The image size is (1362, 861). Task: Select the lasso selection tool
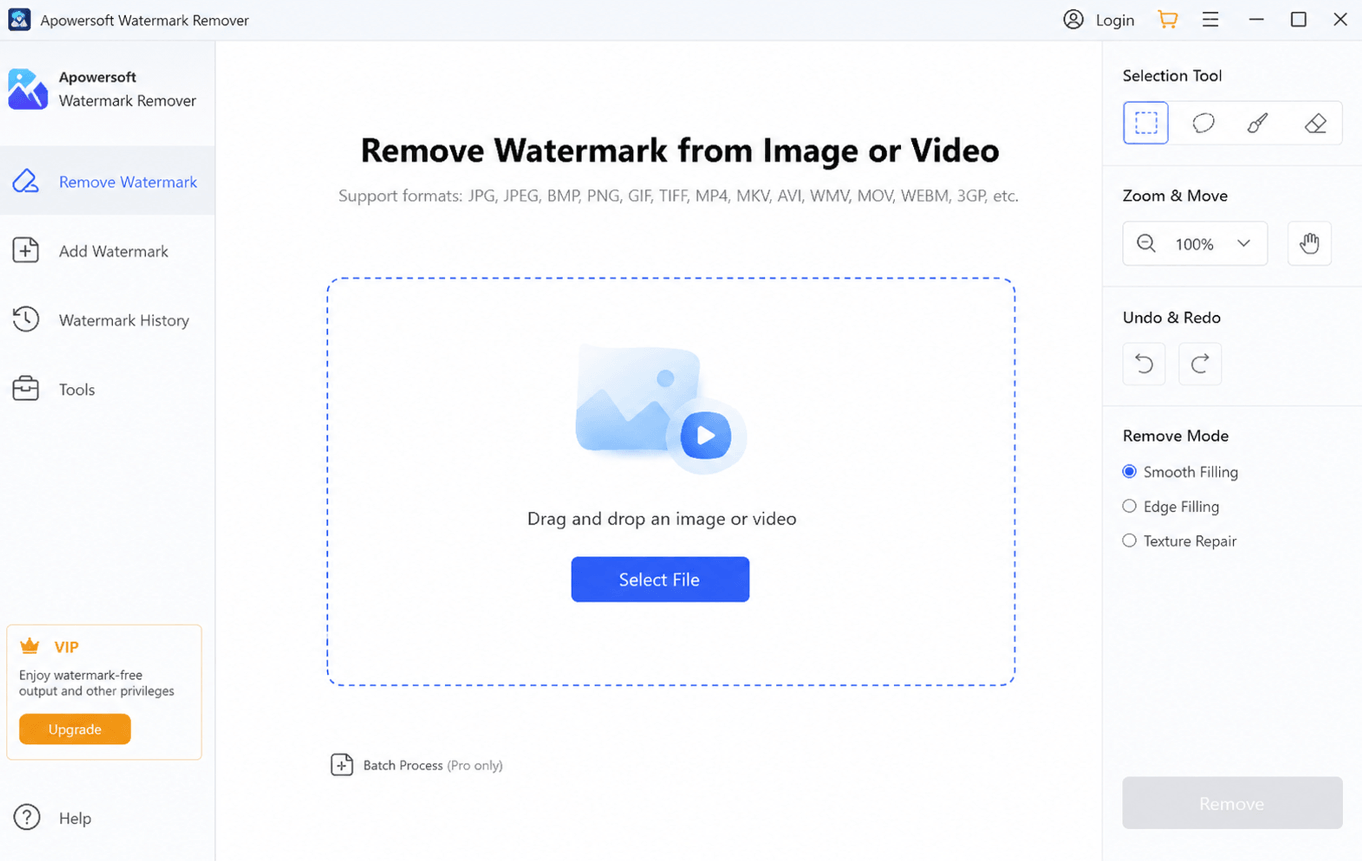pos(1203,123)
